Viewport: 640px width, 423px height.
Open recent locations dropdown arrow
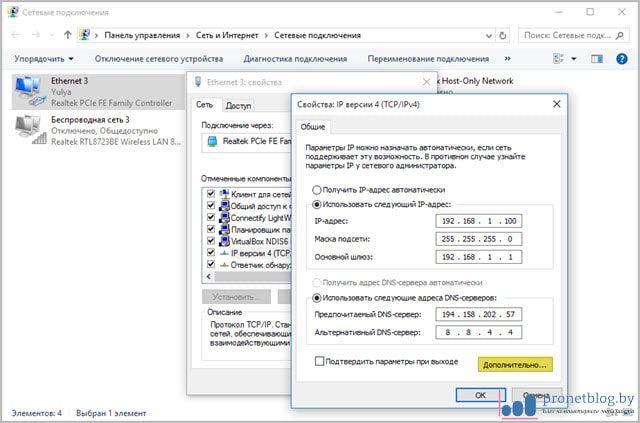(x=52, y=36)
